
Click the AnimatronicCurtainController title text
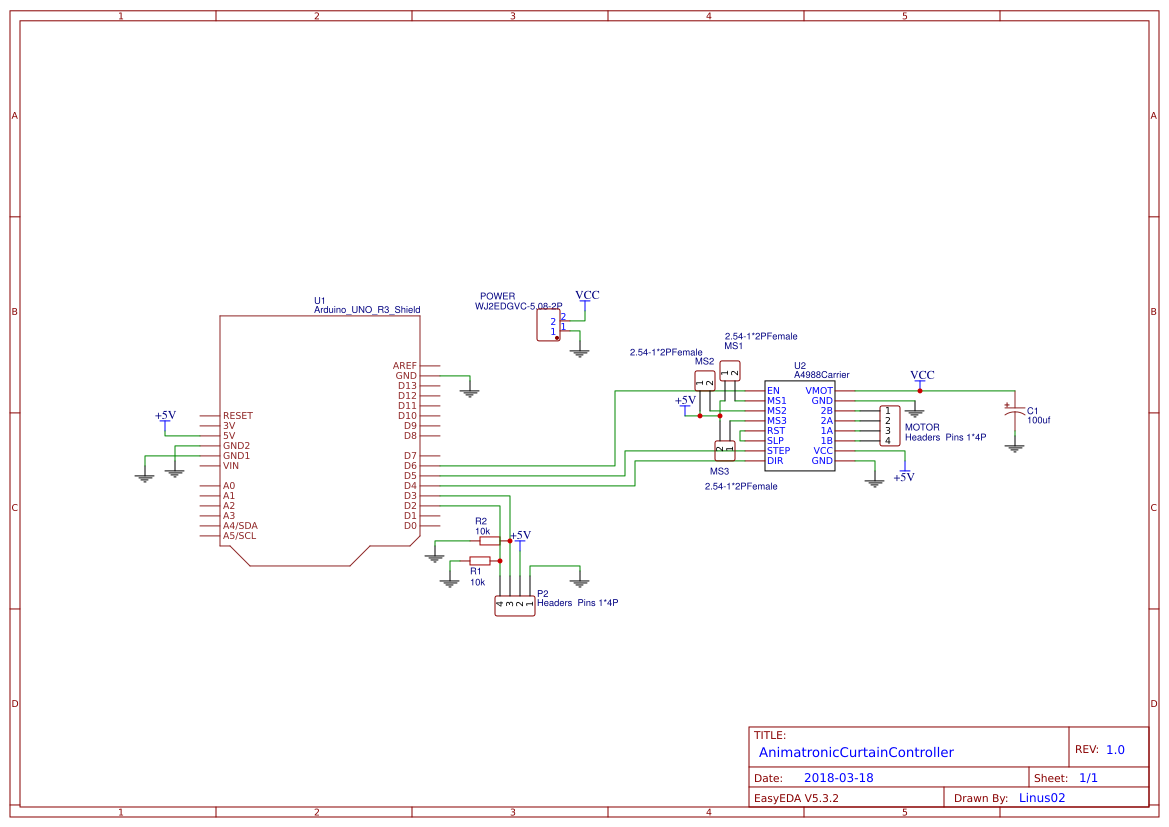(x=856, y=752)
